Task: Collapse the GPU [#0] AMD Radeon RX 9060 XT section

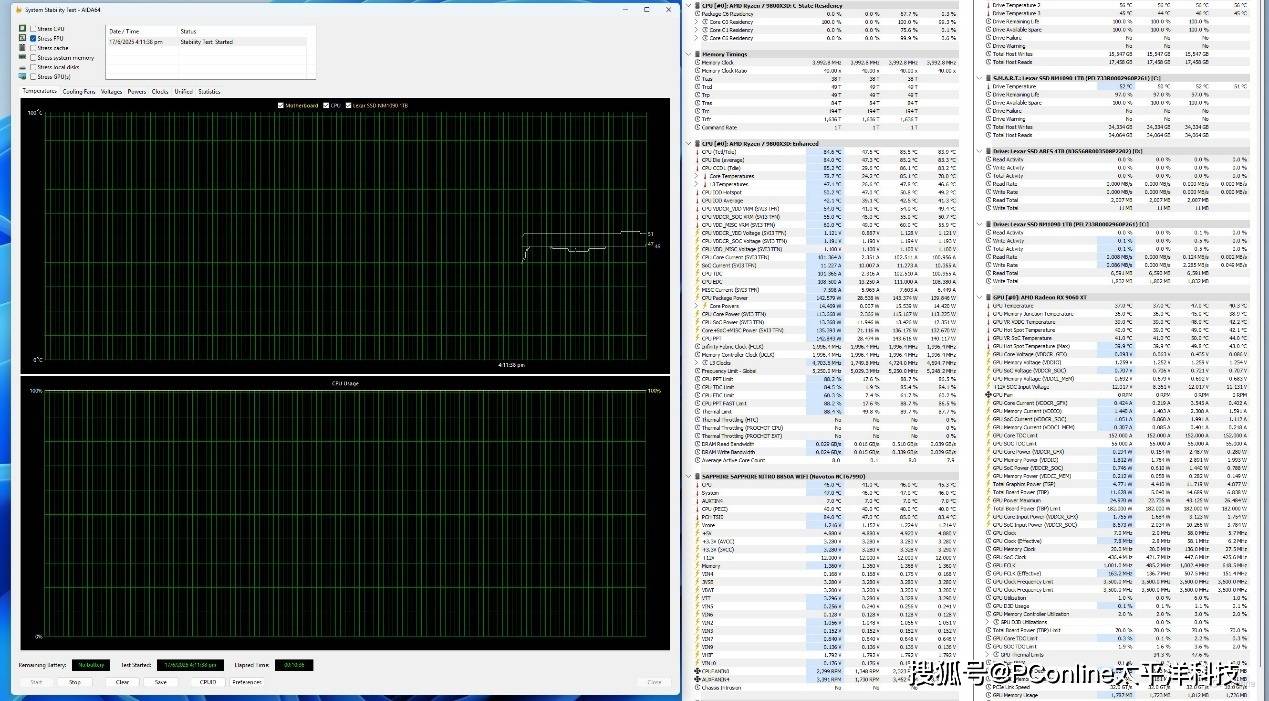Action: tap(979, 297)
